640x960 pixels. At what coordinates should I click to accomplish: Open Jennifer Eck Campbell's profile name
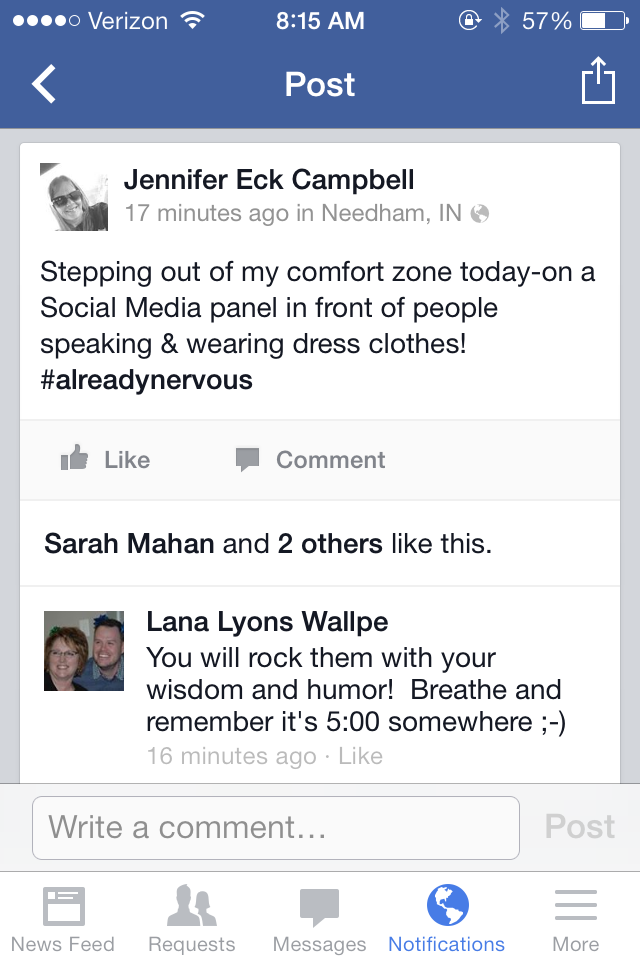tap(269, 180)
